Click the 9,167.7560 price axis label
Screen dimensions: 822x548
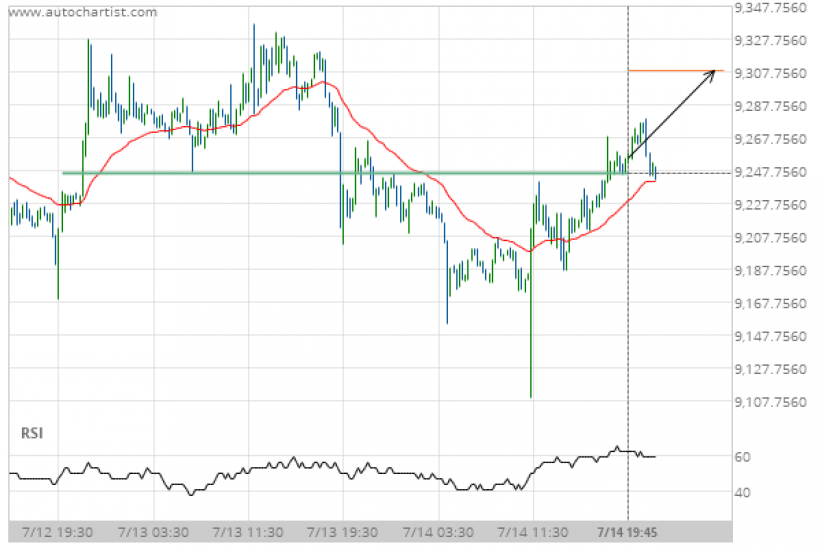(x=770, y=304)
